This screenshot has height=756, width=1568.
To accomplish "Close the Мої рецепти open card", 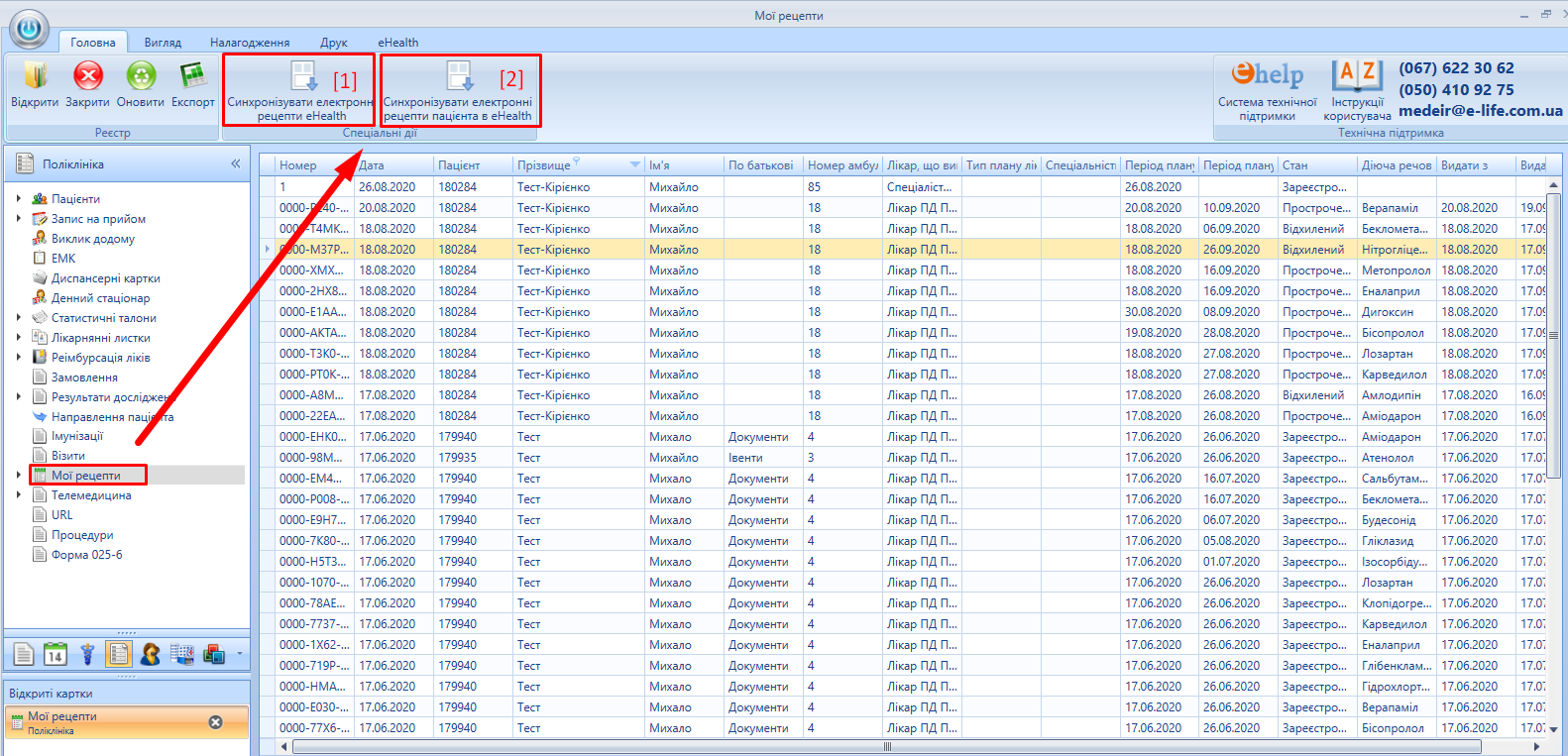I will [x=215, y=722].
